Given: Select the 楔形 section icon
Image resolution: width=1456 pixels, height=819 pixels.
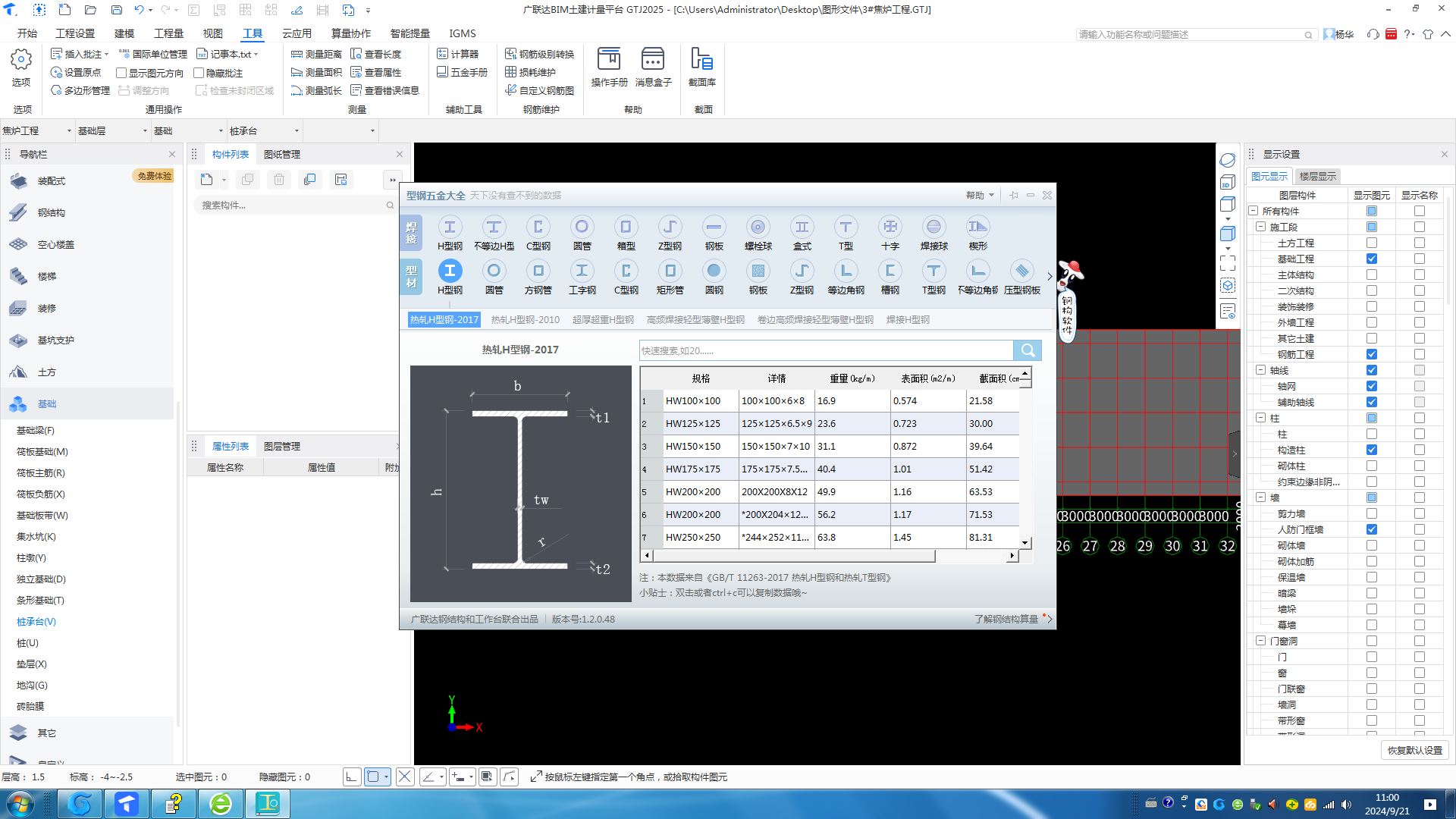Looking at the screenshot, I should [977, 233].
